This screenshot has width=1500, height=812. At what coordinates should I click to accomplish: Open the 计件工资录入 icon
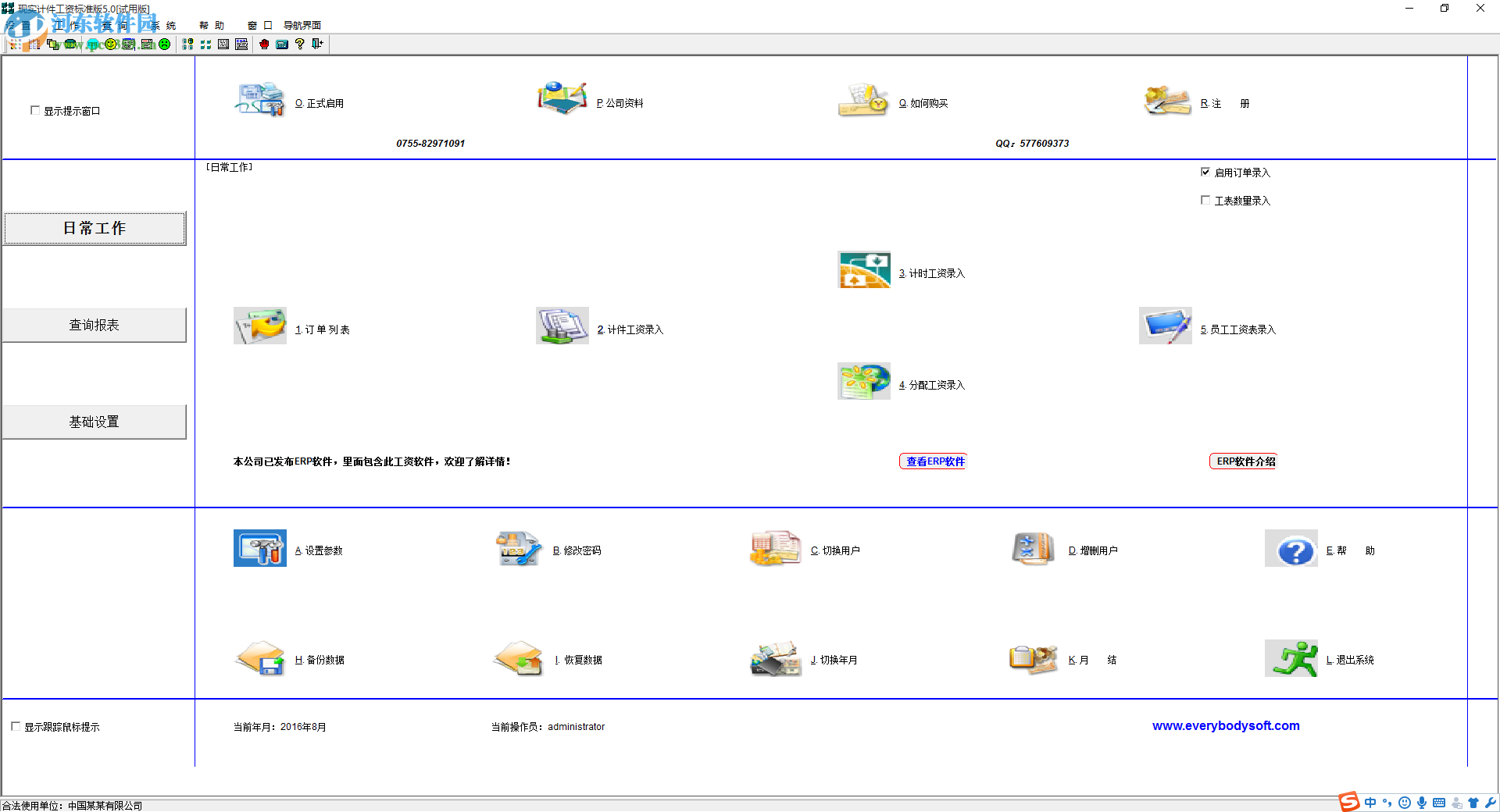point(562,326)
